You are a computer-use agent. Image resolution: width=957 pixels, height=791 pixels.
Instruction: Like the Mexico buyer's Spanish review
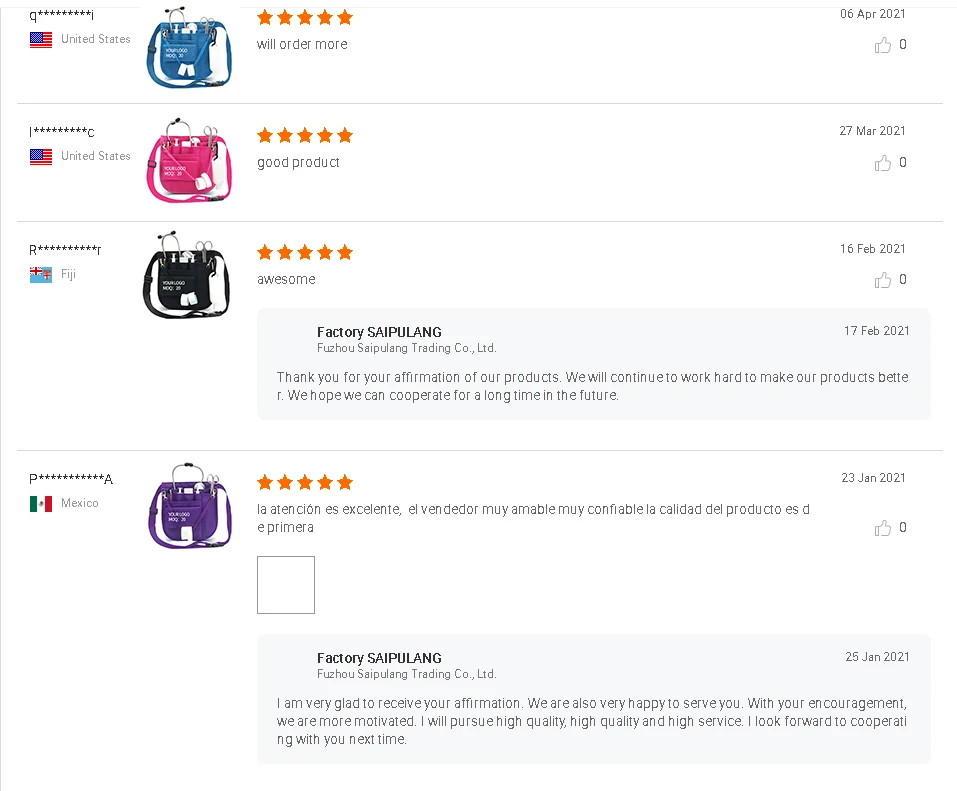[x=883, y=528]
